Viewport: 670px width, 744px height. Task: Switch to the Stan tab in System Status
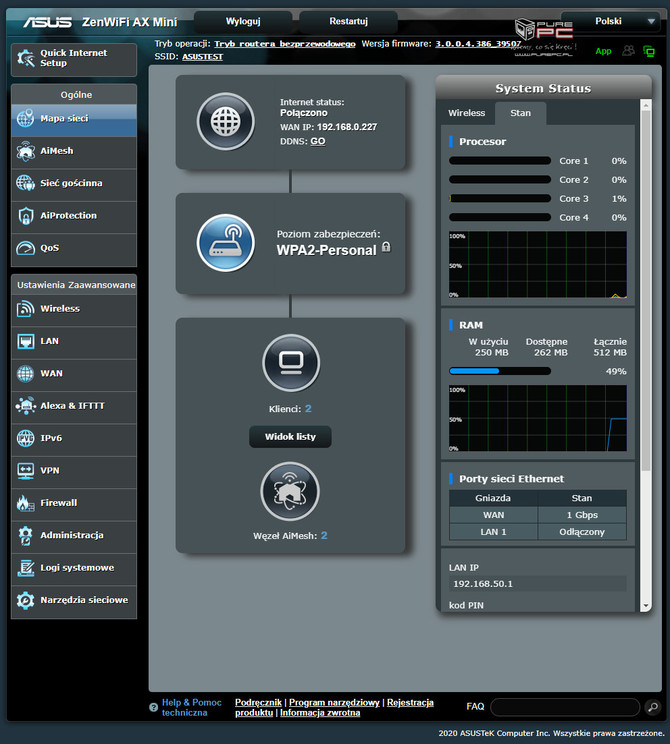pyautogui.click(x=521, y=113)
